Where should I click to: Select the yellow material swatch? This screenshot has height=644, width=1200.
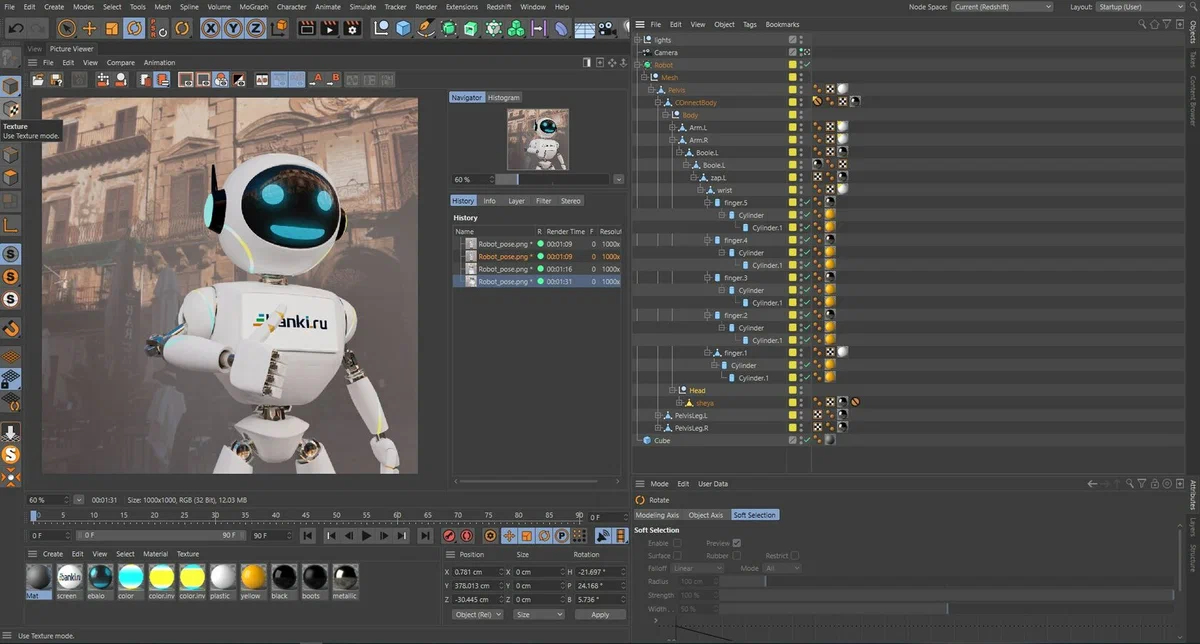pyautogui.click(x=254, y=577)
